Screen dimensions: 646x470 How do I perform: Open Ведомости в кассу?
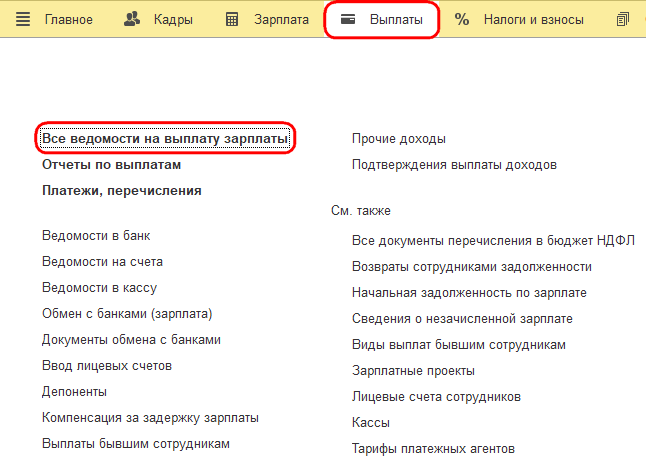[99, 288]
